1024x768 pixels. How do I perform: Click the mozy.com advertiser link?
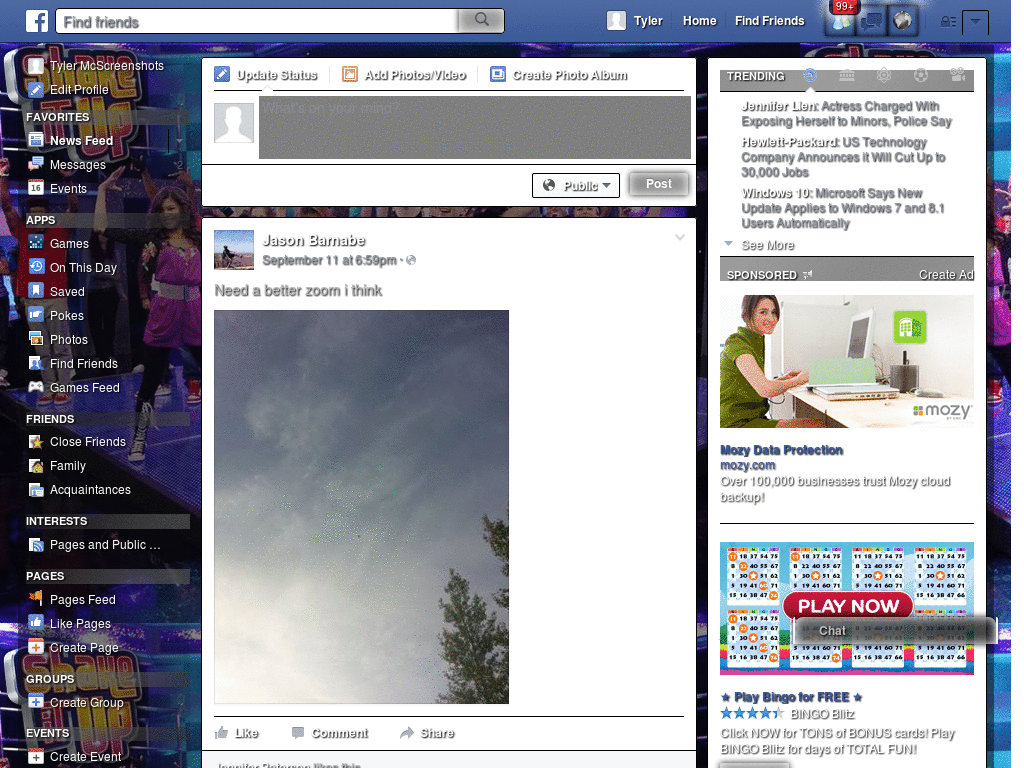tap(747, 465)
